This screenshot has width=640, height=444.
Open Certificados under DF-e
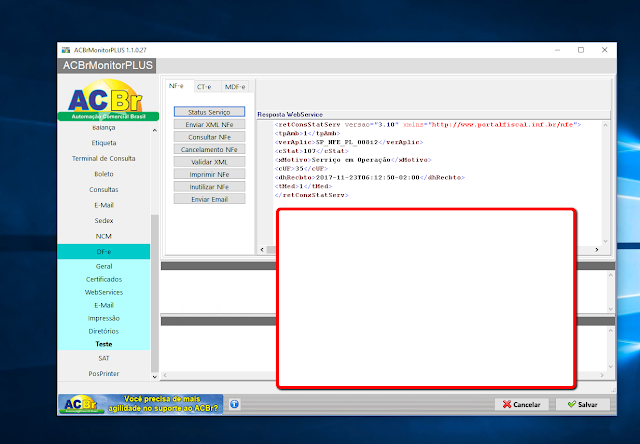point(104,279)
